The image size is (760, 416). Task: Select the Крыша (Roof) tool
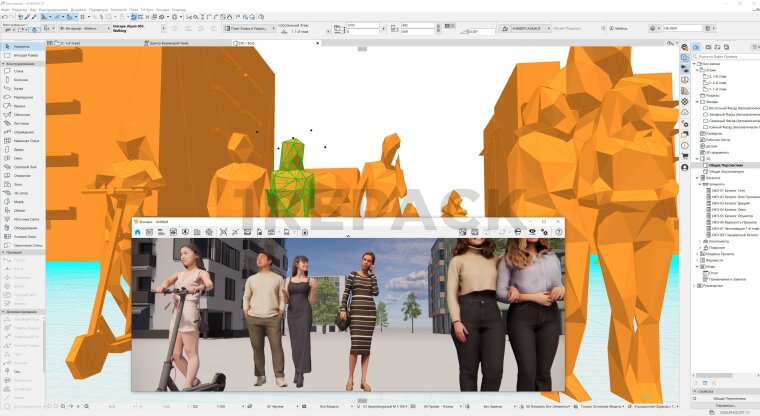(x=20, y=107)
